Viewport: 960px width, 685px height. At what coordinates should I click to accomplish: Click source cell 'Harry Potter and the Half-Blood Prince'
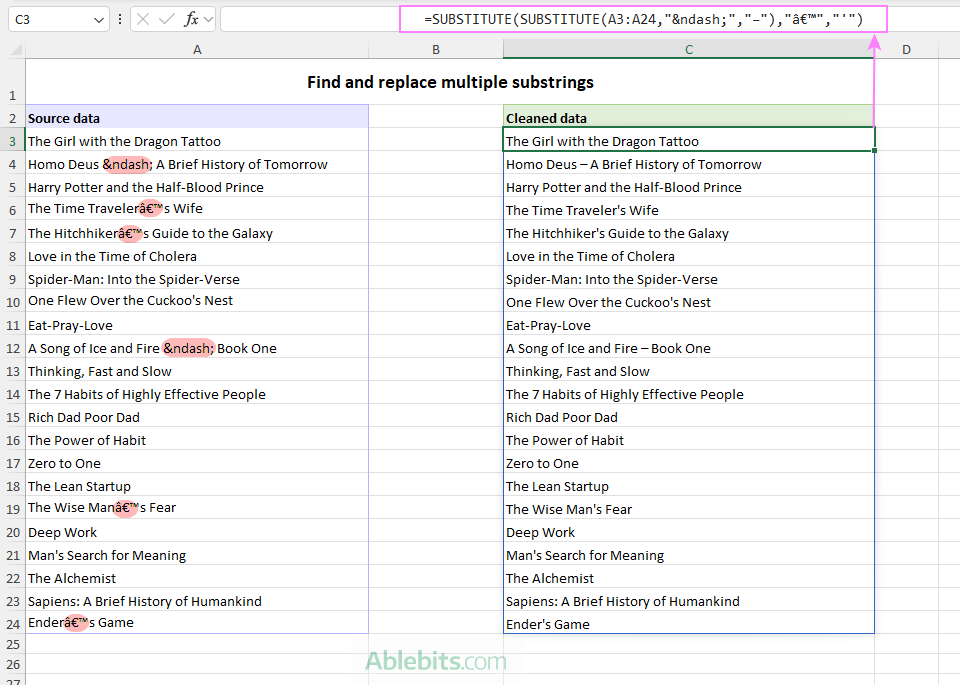pos(197,186)
